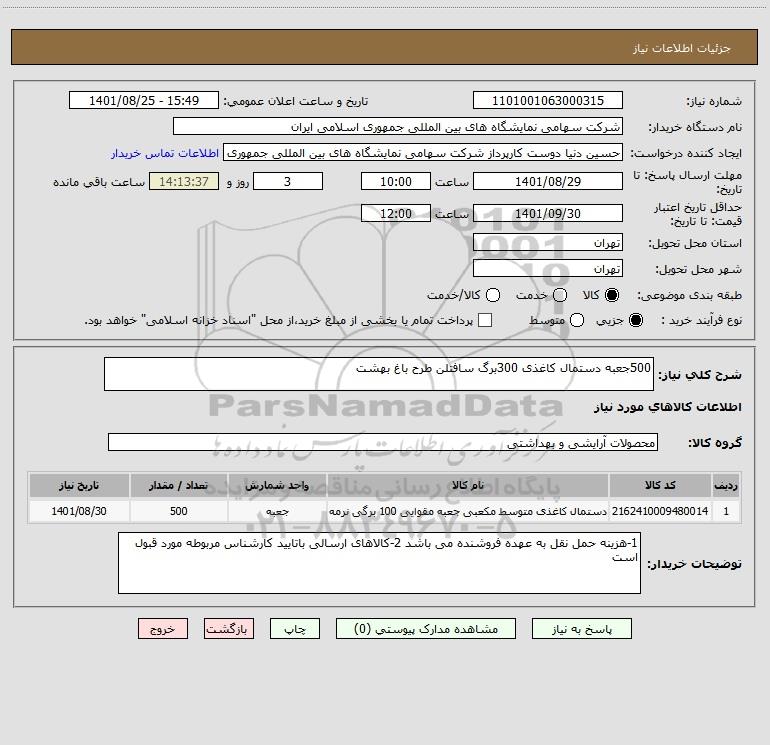Click the price validity date 1401/09/30
The width and height of the screenshot is (770, 745).
pyautogui.click(x=548, y=213)
